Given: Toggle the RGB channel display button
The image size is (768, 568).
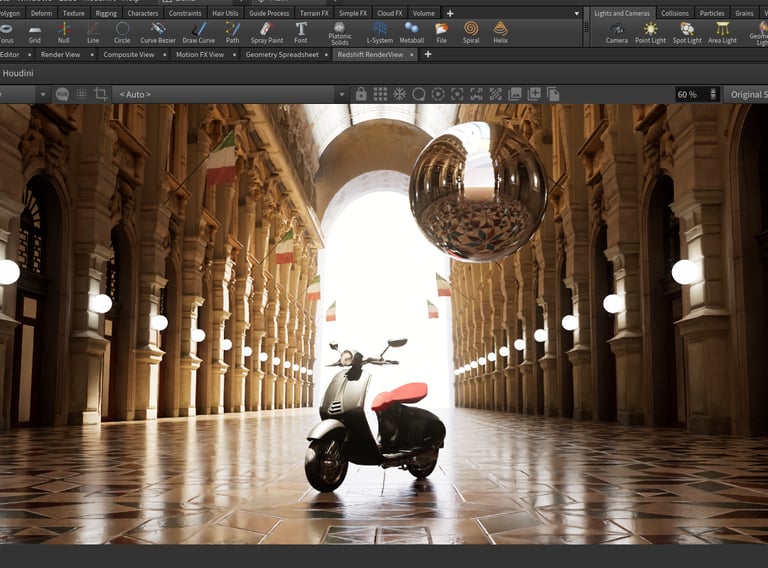Looking at the screenshot, I should pyautogui.click(x=63, y=94).
